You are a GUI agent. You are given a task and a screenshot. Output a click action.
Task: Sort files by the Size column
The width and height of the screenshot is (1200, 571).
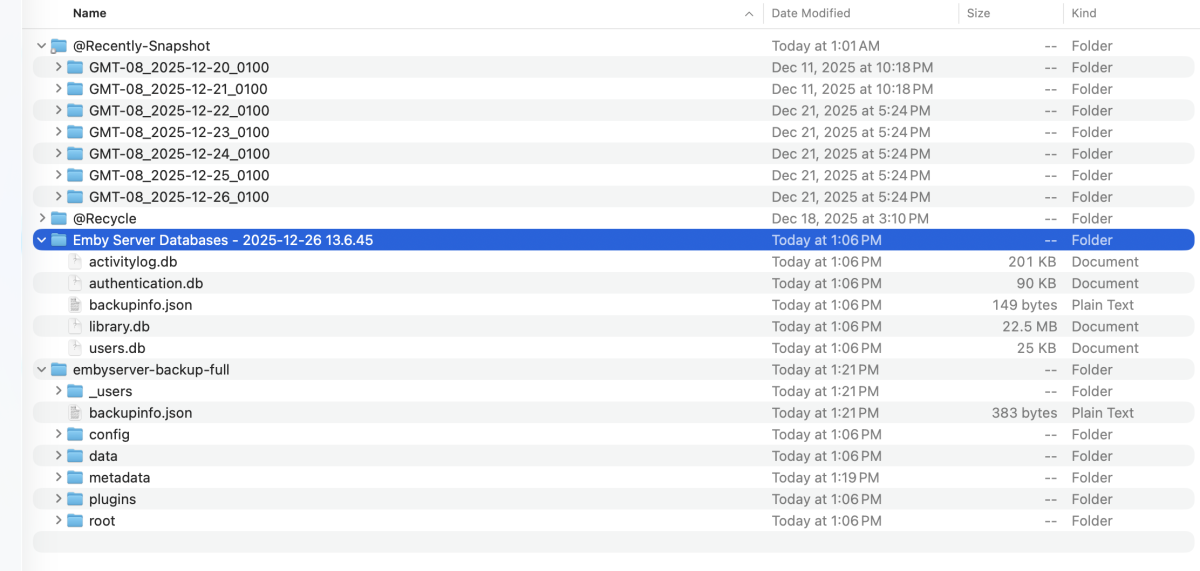click(979, 13)
